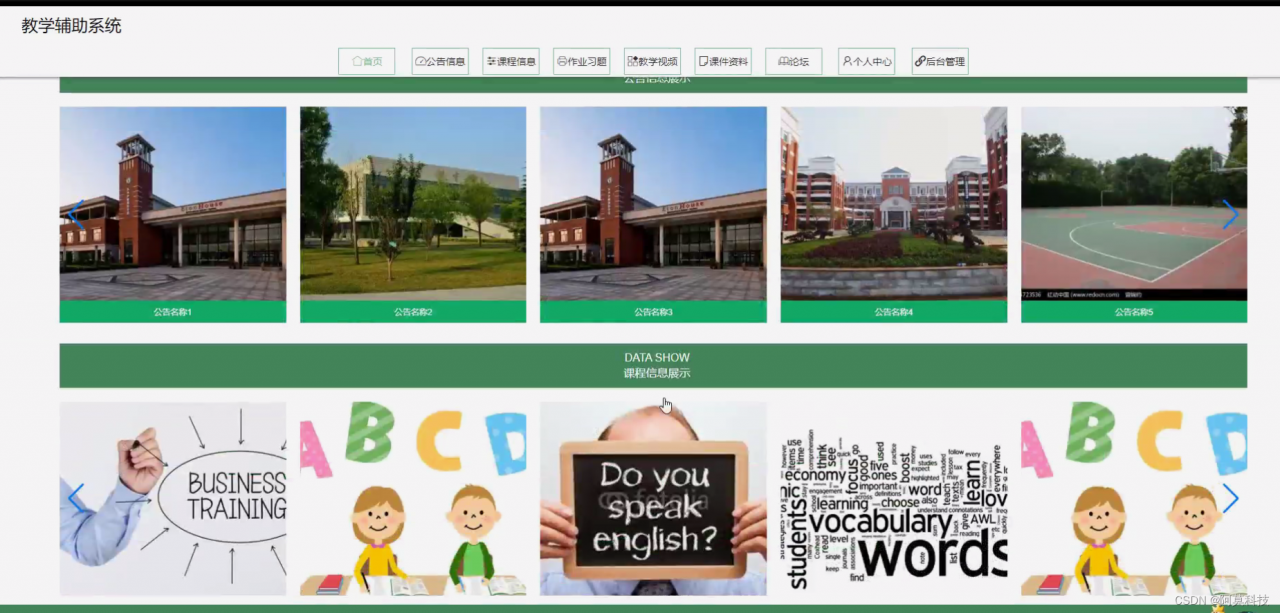Click the left arrow of course carousel
Screen dimensions: 1280x613
(x=76, y=498)
